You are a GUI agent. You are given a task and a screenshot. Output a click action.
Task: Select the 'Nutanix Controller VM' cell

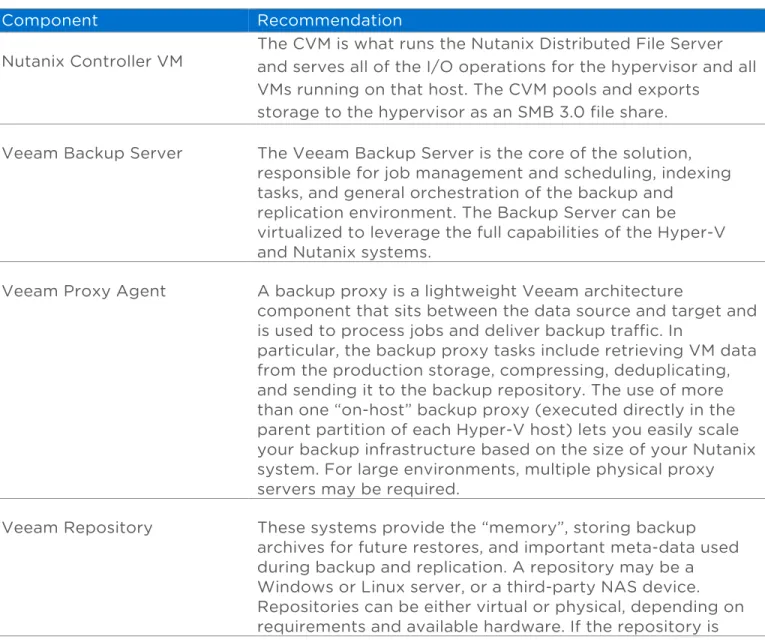pyautogui.click(x=92, y=61)
